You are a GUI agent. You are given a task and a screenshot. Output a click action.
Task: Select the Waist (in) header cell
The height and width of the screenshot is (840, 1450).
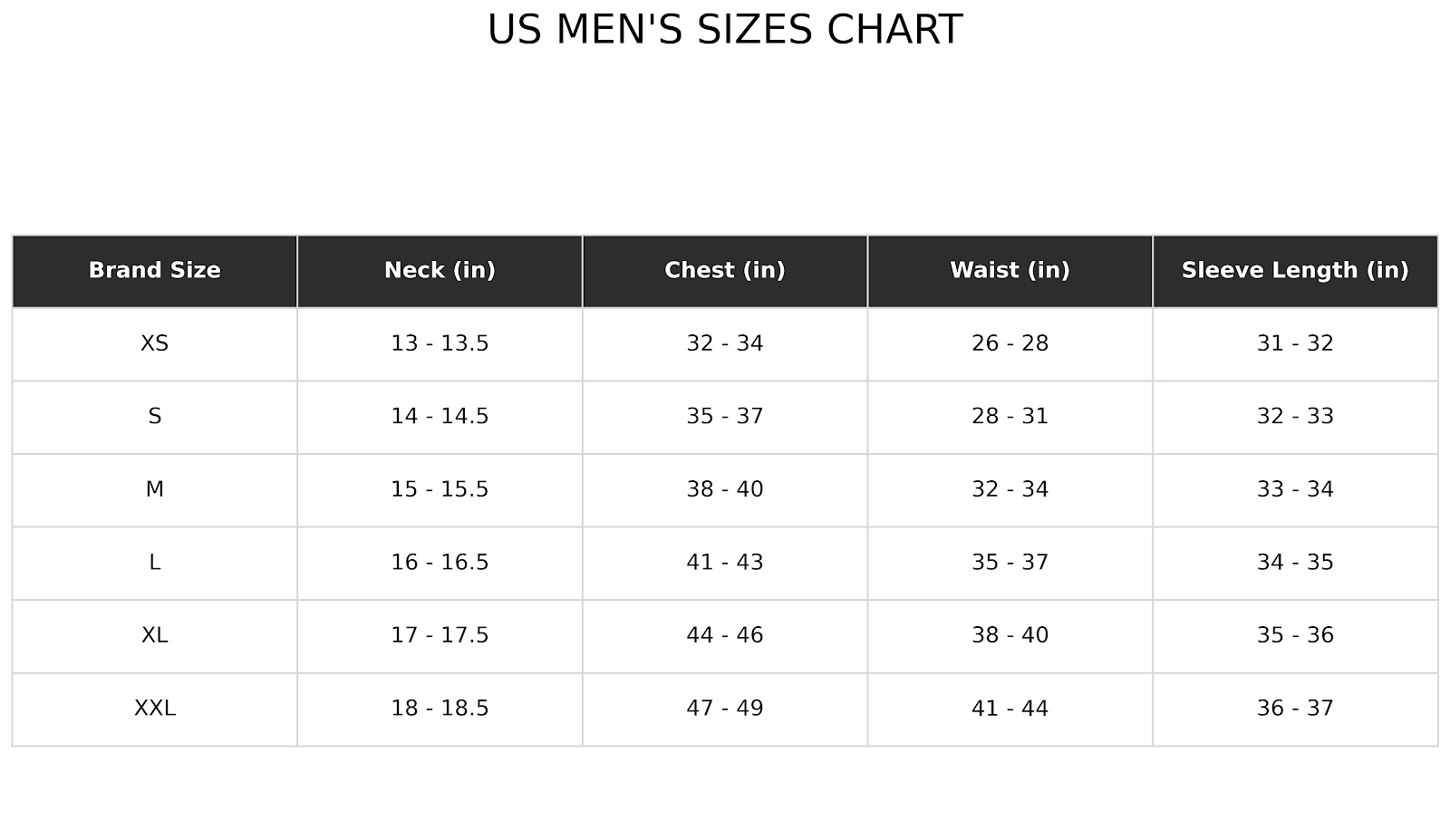[1010, 271]
